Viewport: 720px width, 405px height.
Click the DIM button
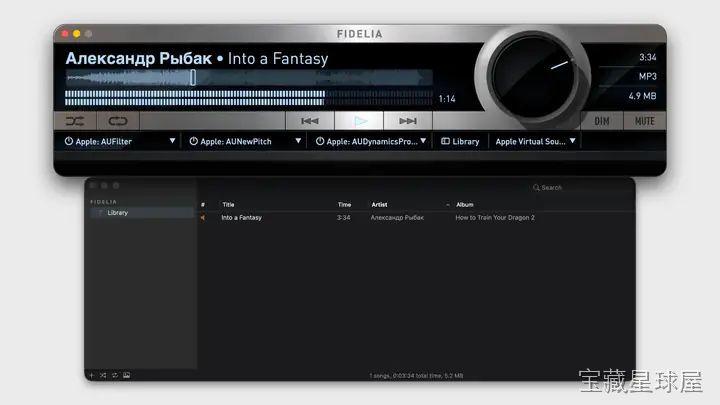(x=602, y=121)
